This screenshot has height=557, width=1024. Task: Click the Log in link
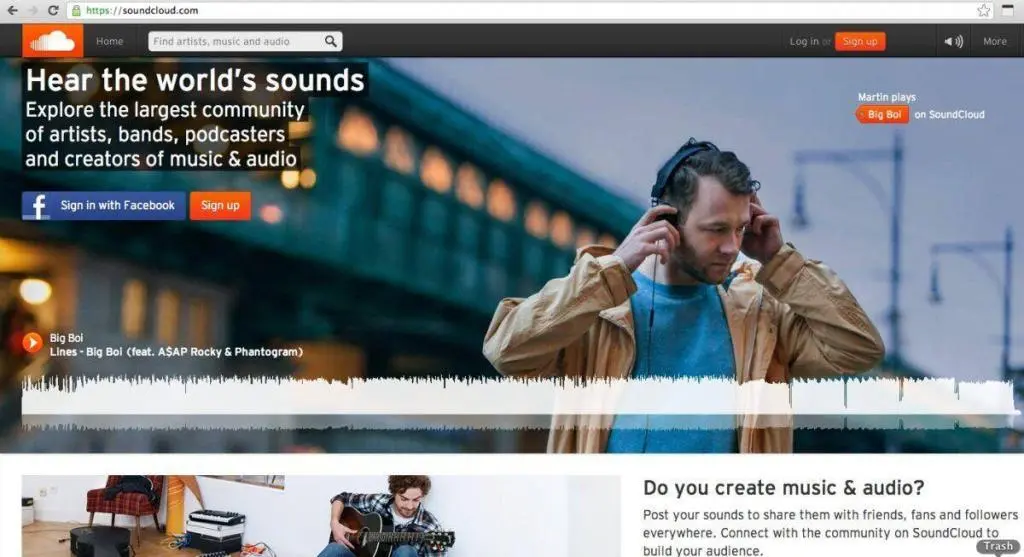tap(803, 41)
